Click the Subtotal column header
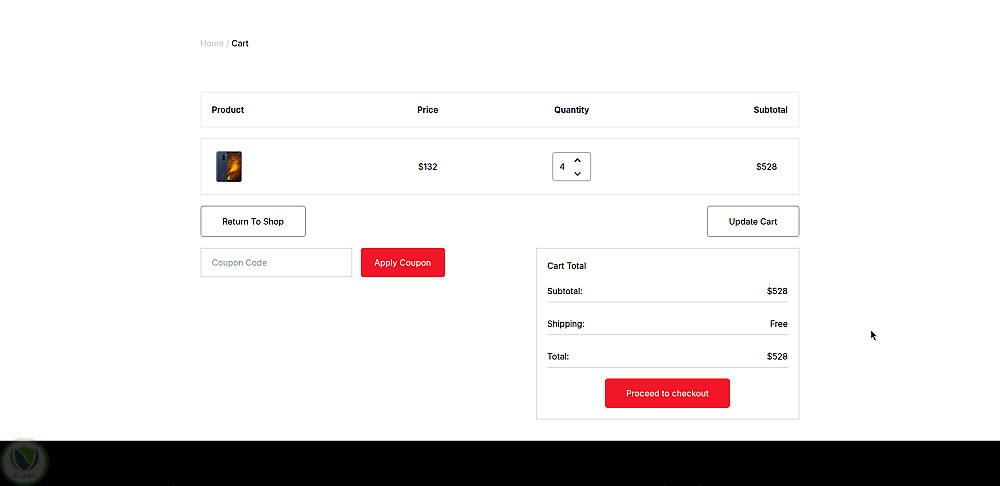The width and height of the screenshot is (1000, 486). (x=770, y=110)
